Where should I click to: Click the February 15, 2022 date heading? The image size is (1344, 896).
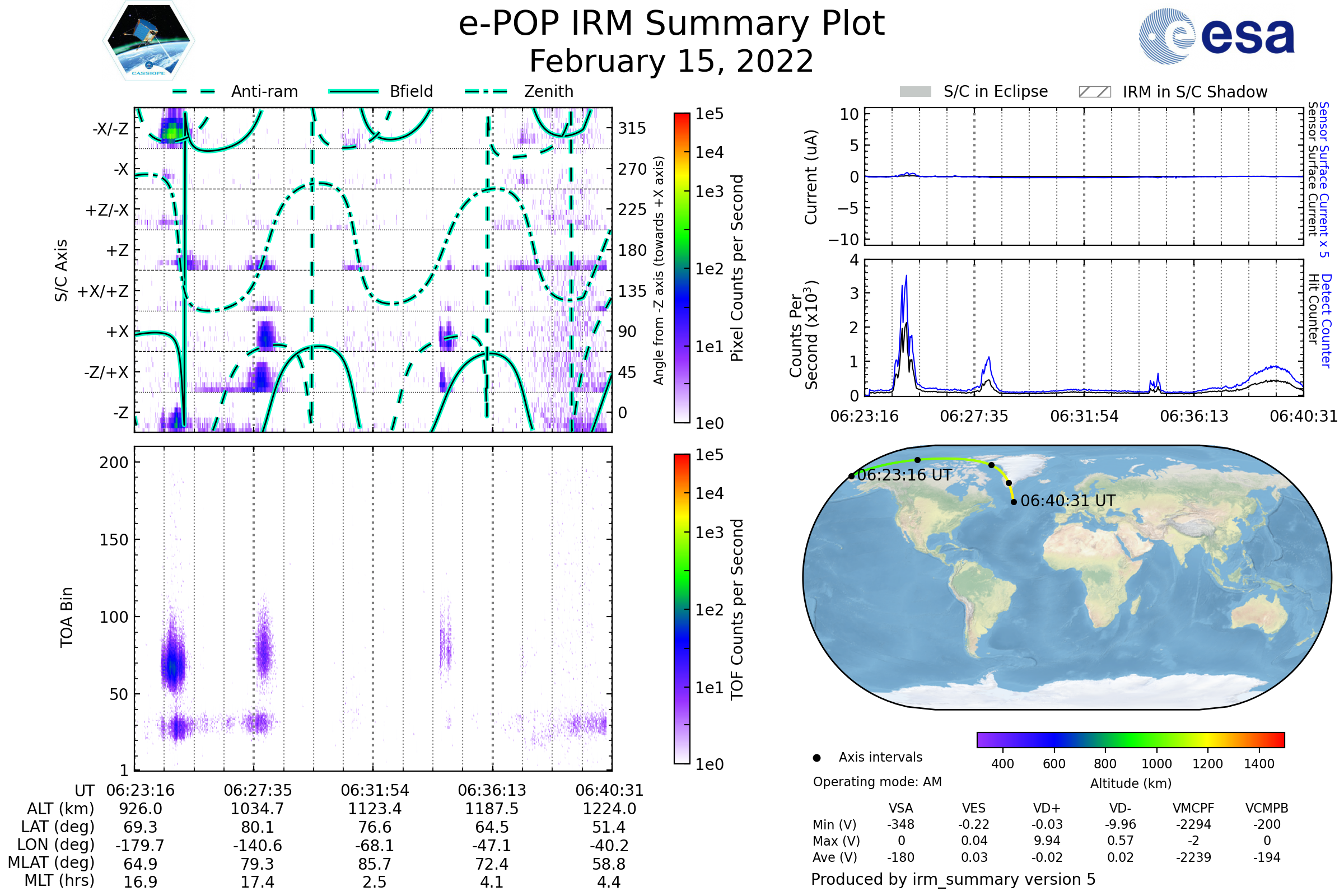(671, 62)
